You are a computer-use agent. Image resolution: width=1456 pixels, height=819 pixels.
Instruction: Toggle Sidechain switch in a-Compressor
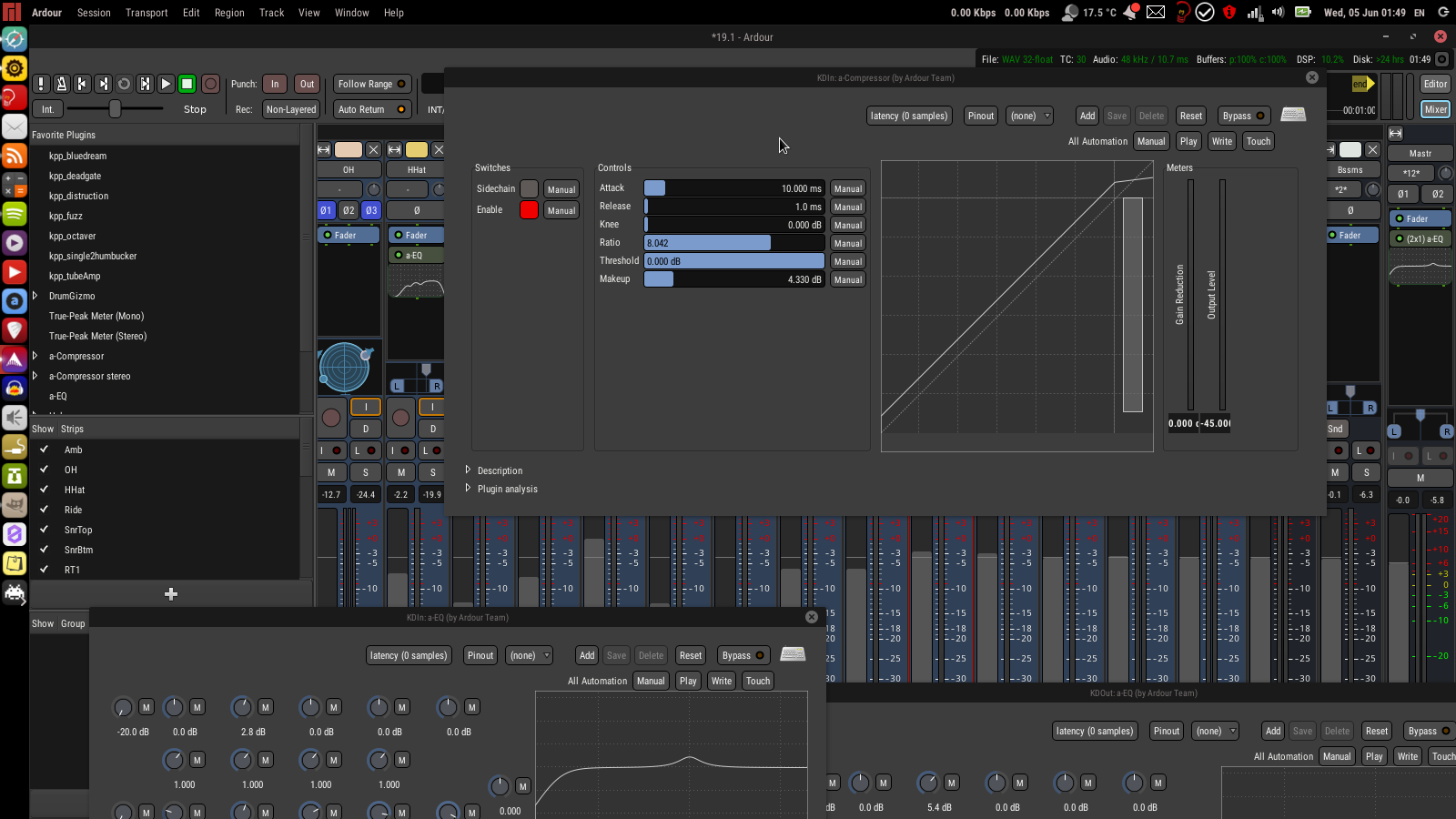click(529, 188)
